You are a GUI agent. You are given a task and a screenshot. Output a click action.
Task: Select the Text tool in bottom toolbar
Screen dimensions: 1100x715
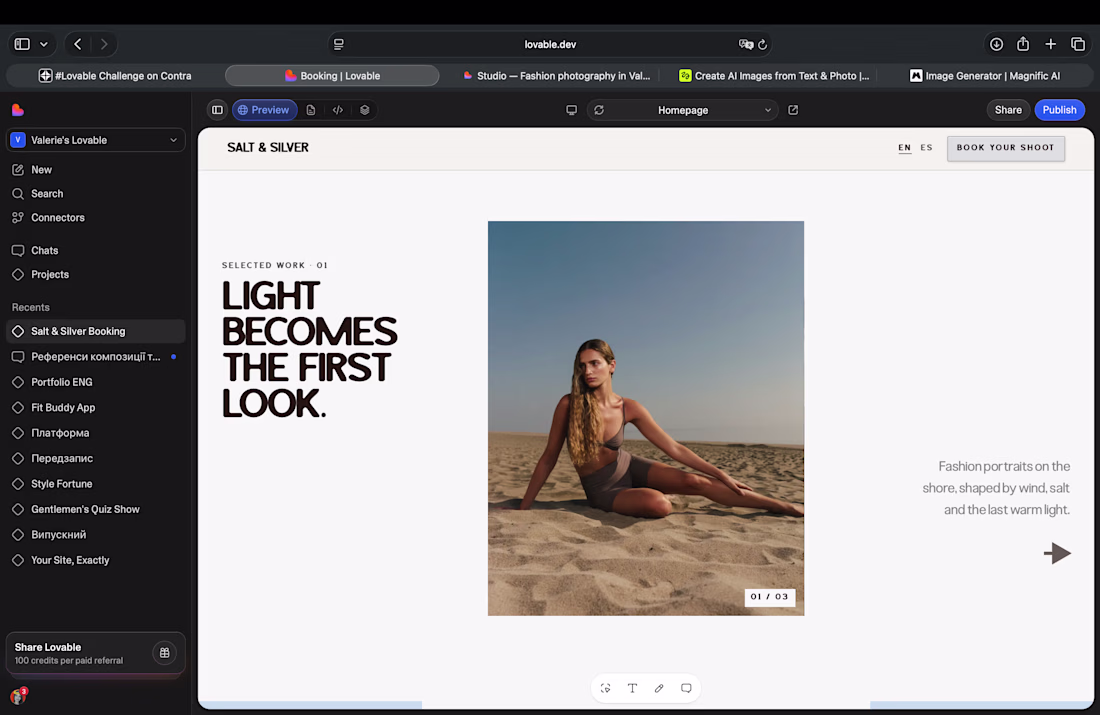coord(632,688)
